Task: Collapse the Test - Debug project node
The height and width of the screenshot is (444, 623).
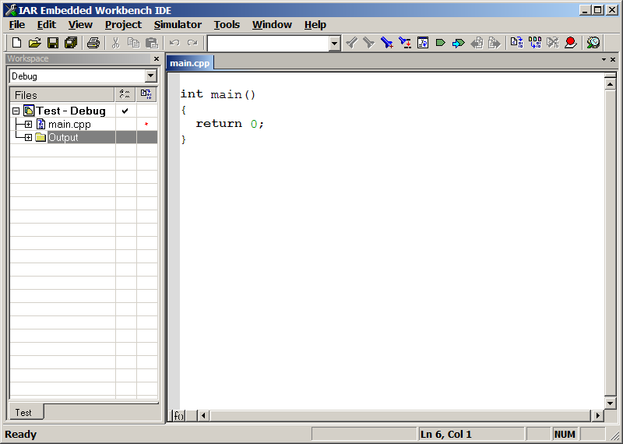Action: click(x=16, y=111)
